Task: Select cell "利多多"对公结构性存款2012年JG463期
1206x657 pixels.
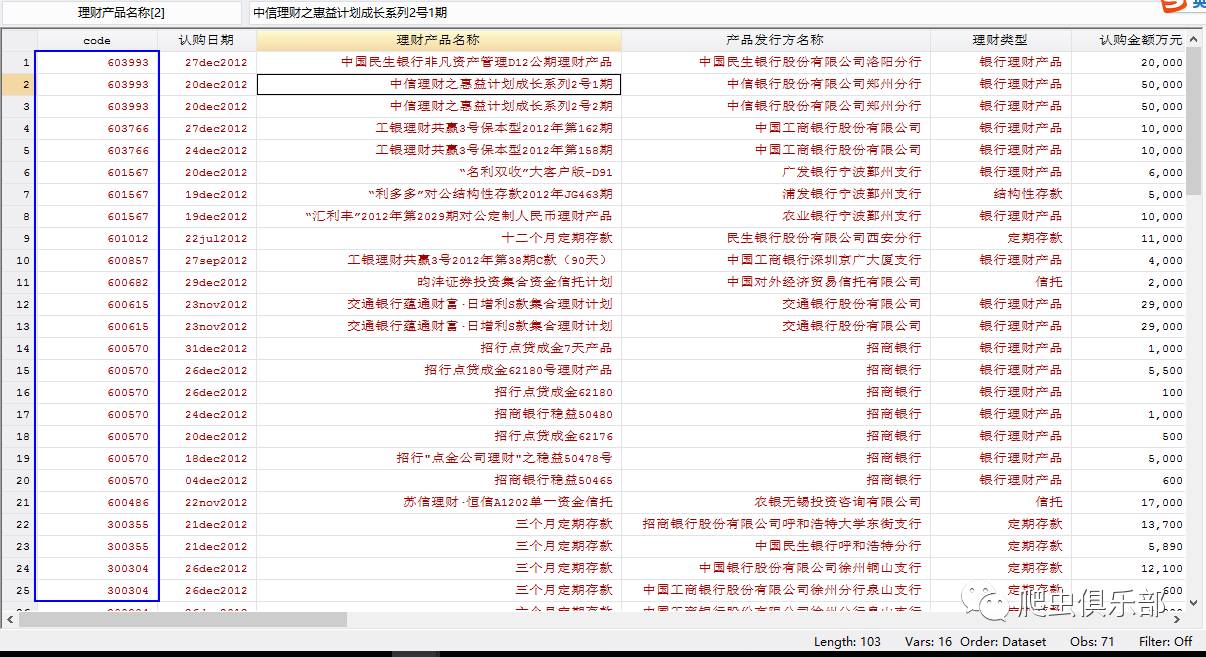Action: [439, 194]
